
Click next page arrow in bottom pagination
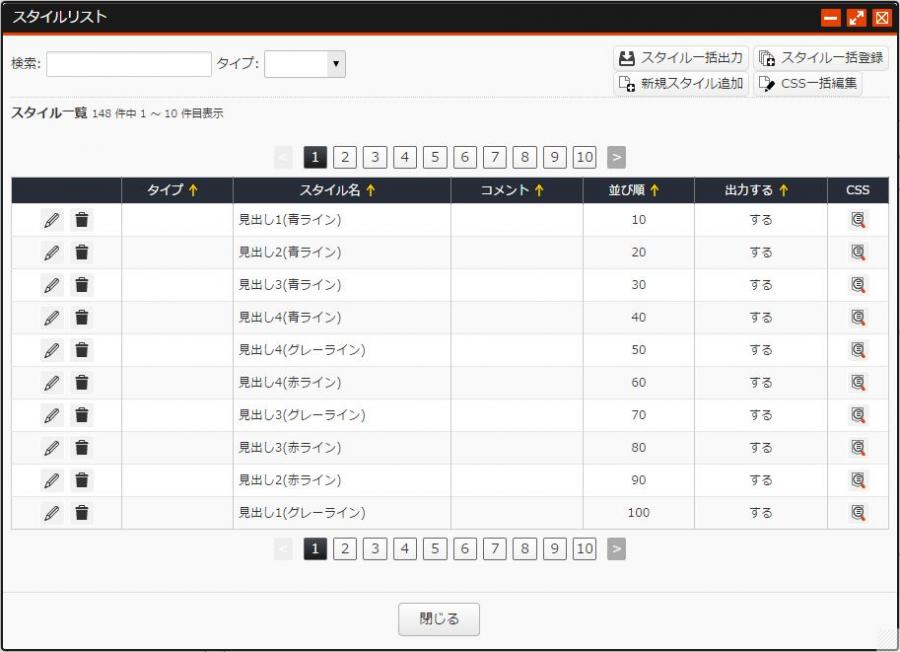click(x=616, y=549)
